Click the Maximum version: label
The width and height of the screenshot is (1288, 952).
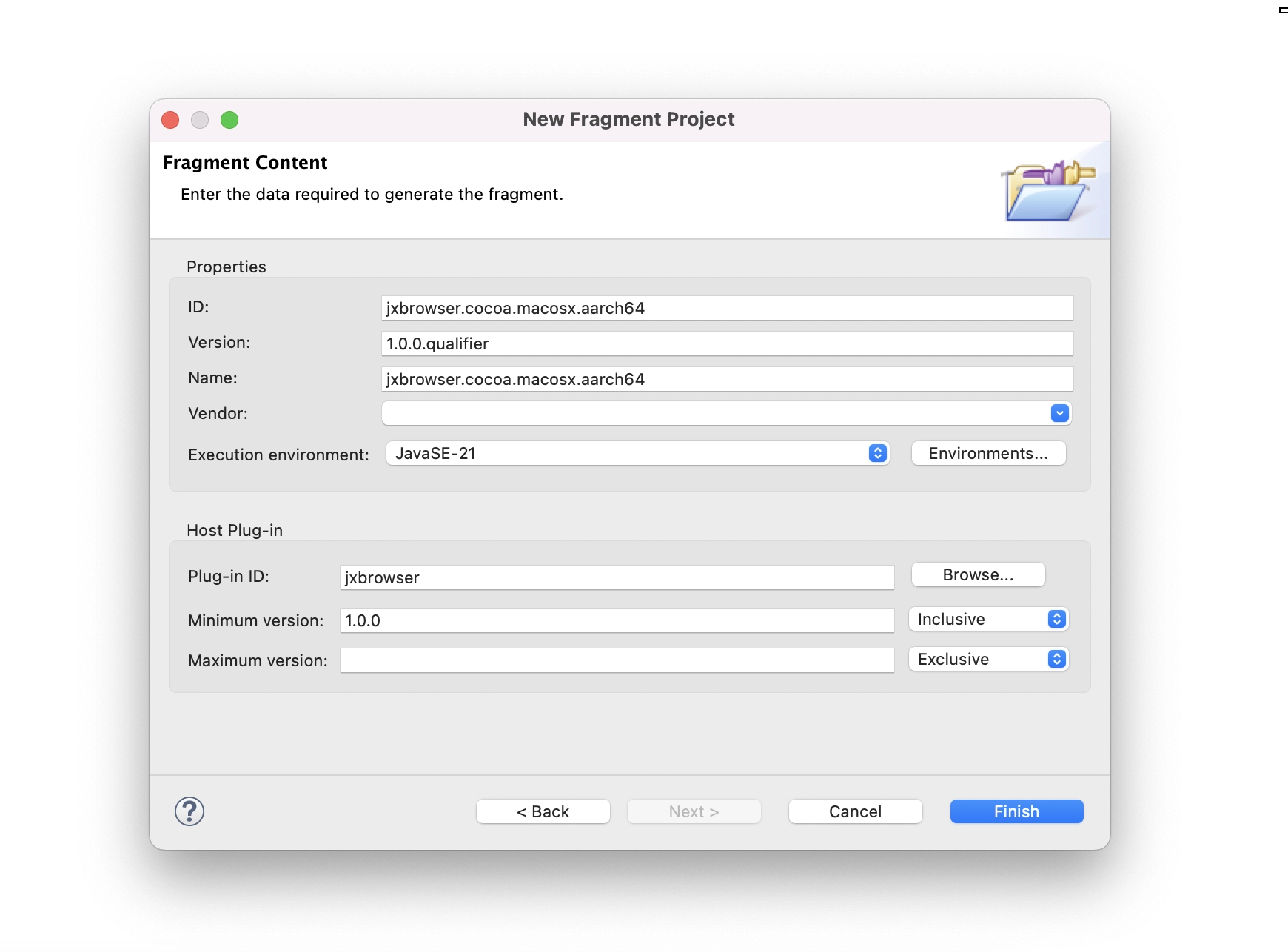258,660
